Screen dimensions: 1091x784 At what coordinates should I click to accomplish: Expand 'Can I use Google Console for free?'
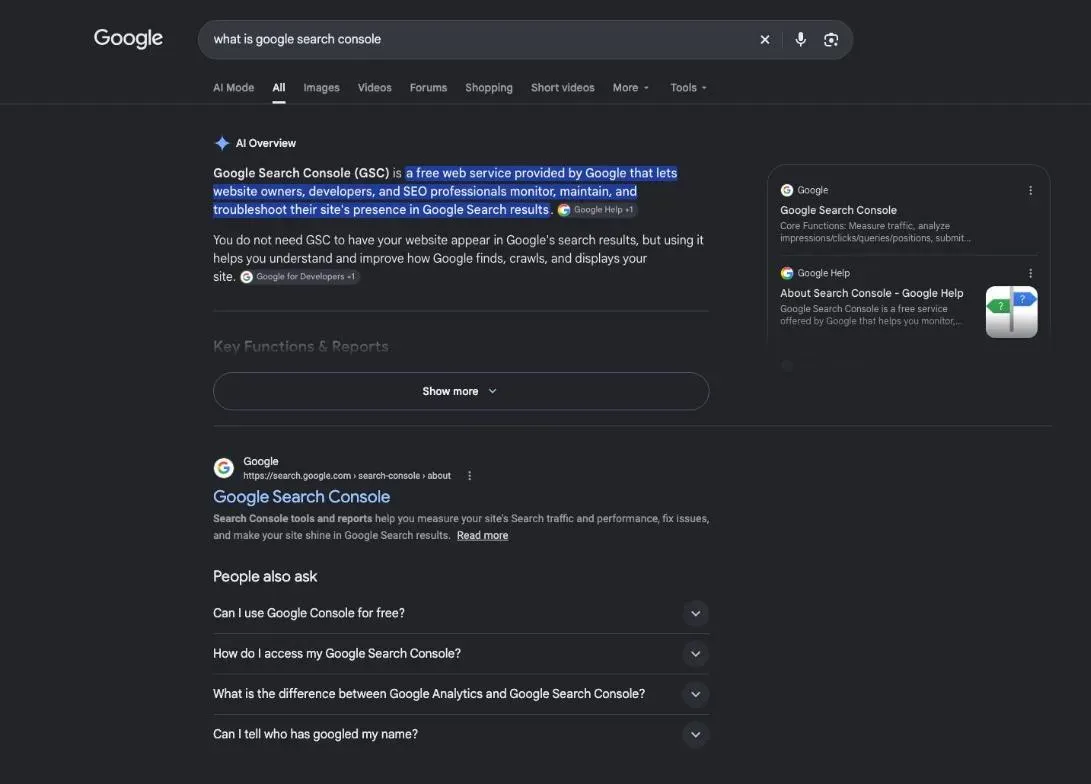click(461, 613)
